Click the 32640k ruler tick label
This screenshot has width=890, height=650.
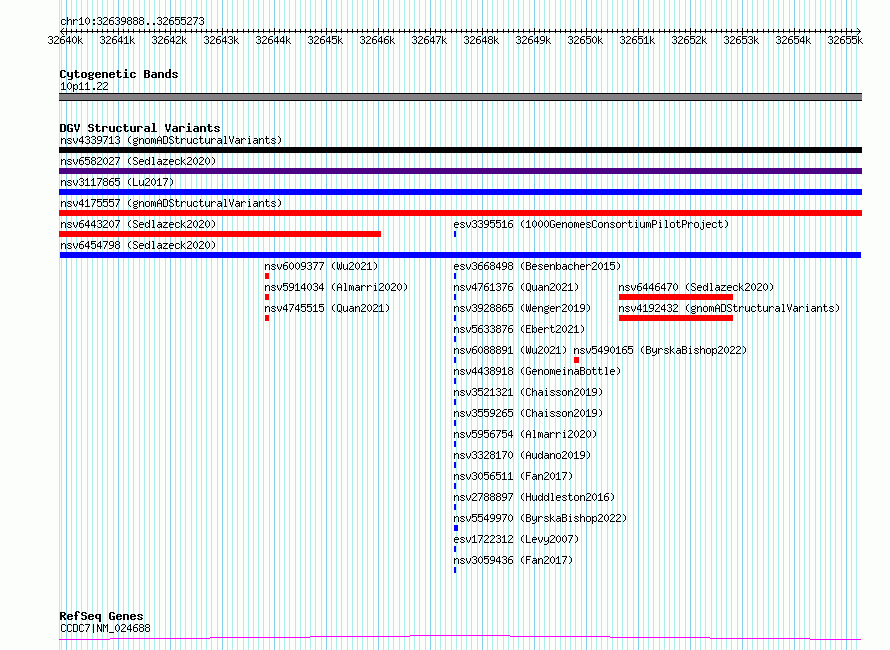coord(65,40)
